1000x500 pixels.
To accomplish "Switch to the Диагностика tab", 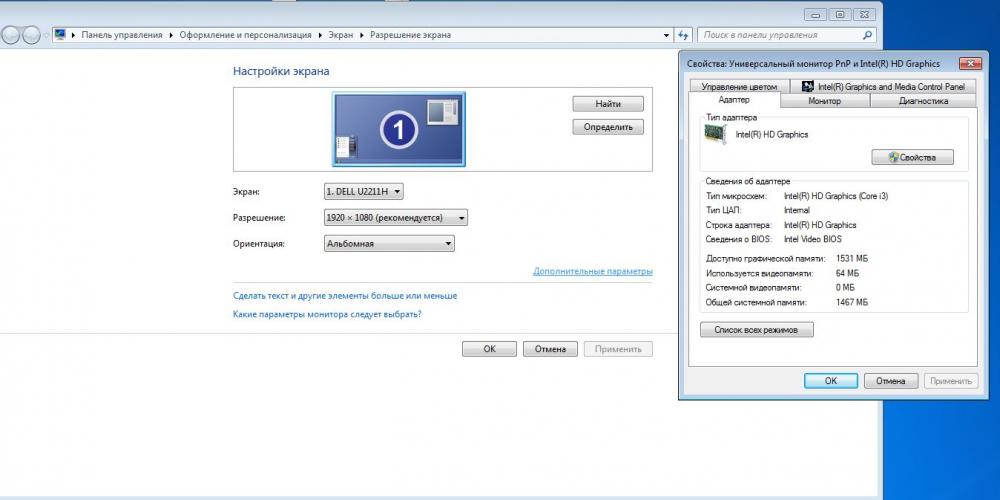I will tap(923, 101).
